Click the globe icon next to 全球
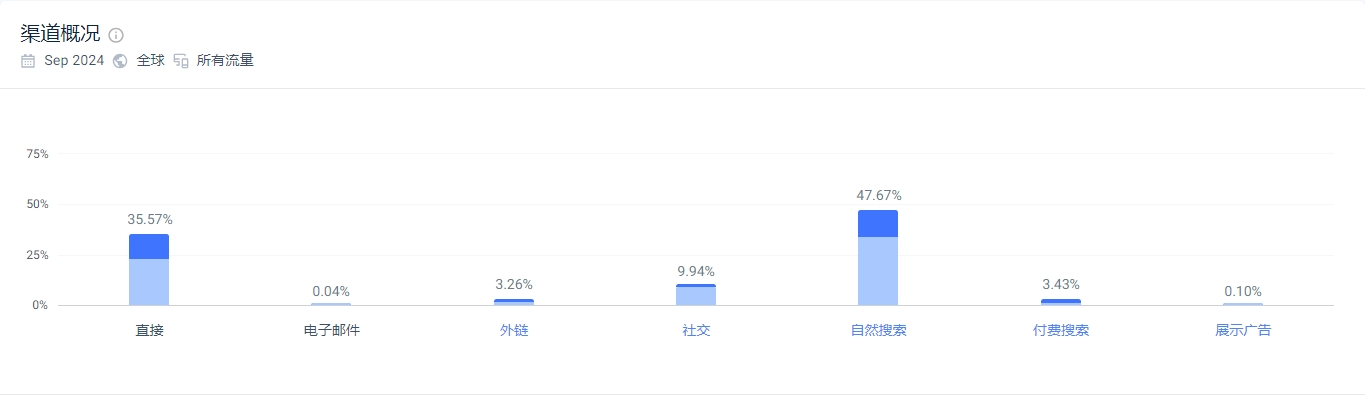The width and height of the screenshot is (1365, 395). (x=120, y=61)
